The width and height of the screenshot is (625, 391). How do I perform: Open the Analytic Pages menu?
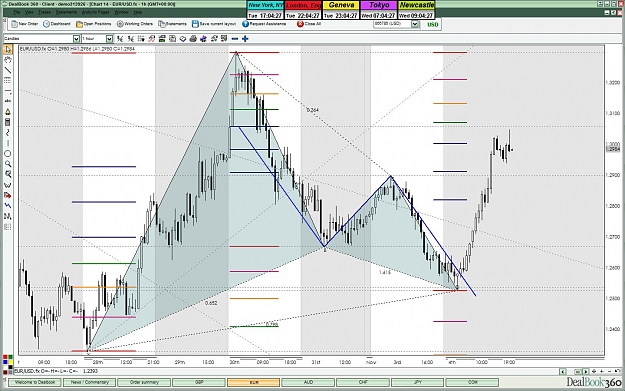coord(95,12)
